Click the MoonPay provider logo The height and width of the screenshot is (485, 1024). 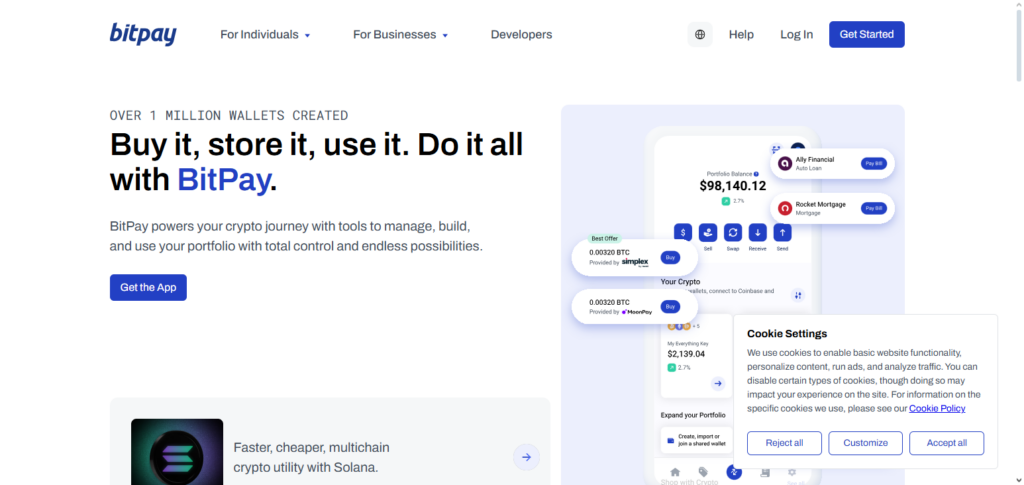tap(637, 312)
